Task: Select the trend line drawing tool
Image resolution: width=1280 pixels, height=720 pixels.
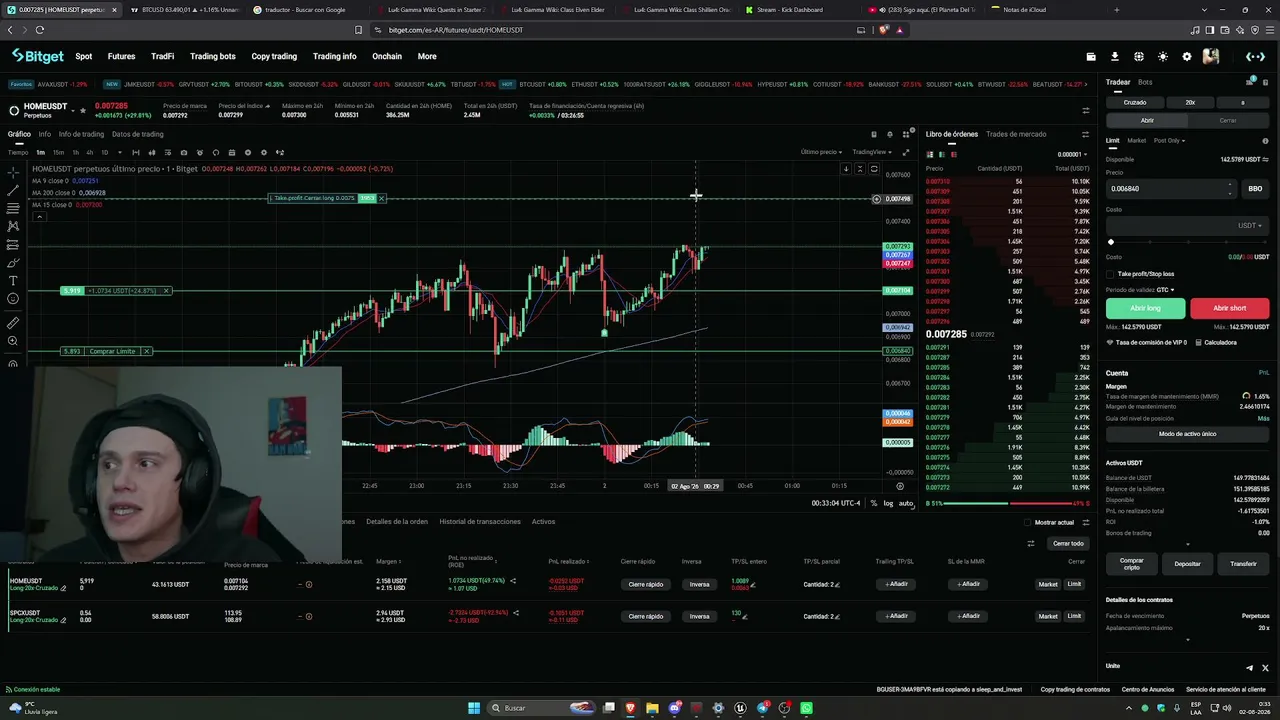Action: click(x=13, y=190)
